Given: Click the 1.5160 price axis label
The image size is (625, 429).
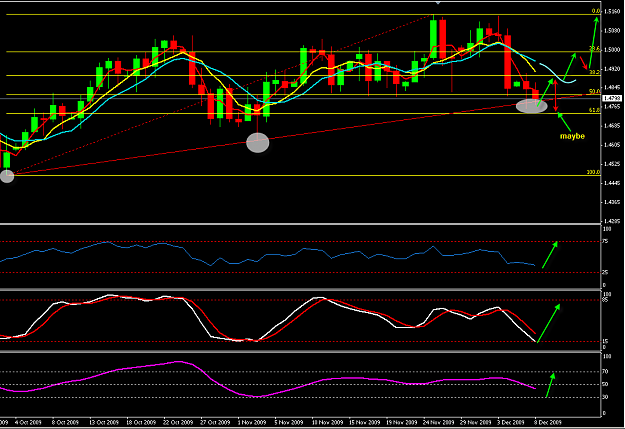Looking at the screenshot, I should pos(612,12).
